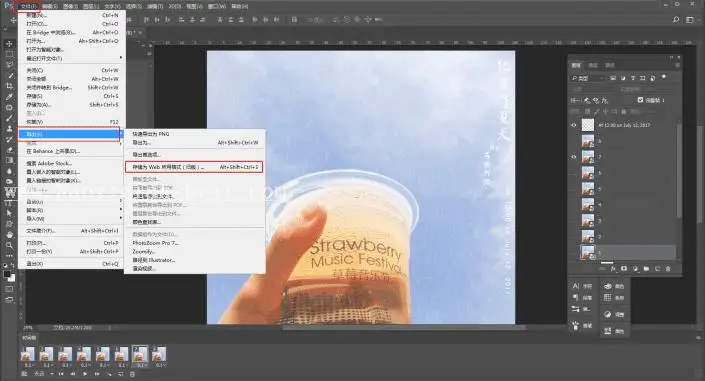
Task: Select the Zoom magnifier tool
Action: (9, 245)
